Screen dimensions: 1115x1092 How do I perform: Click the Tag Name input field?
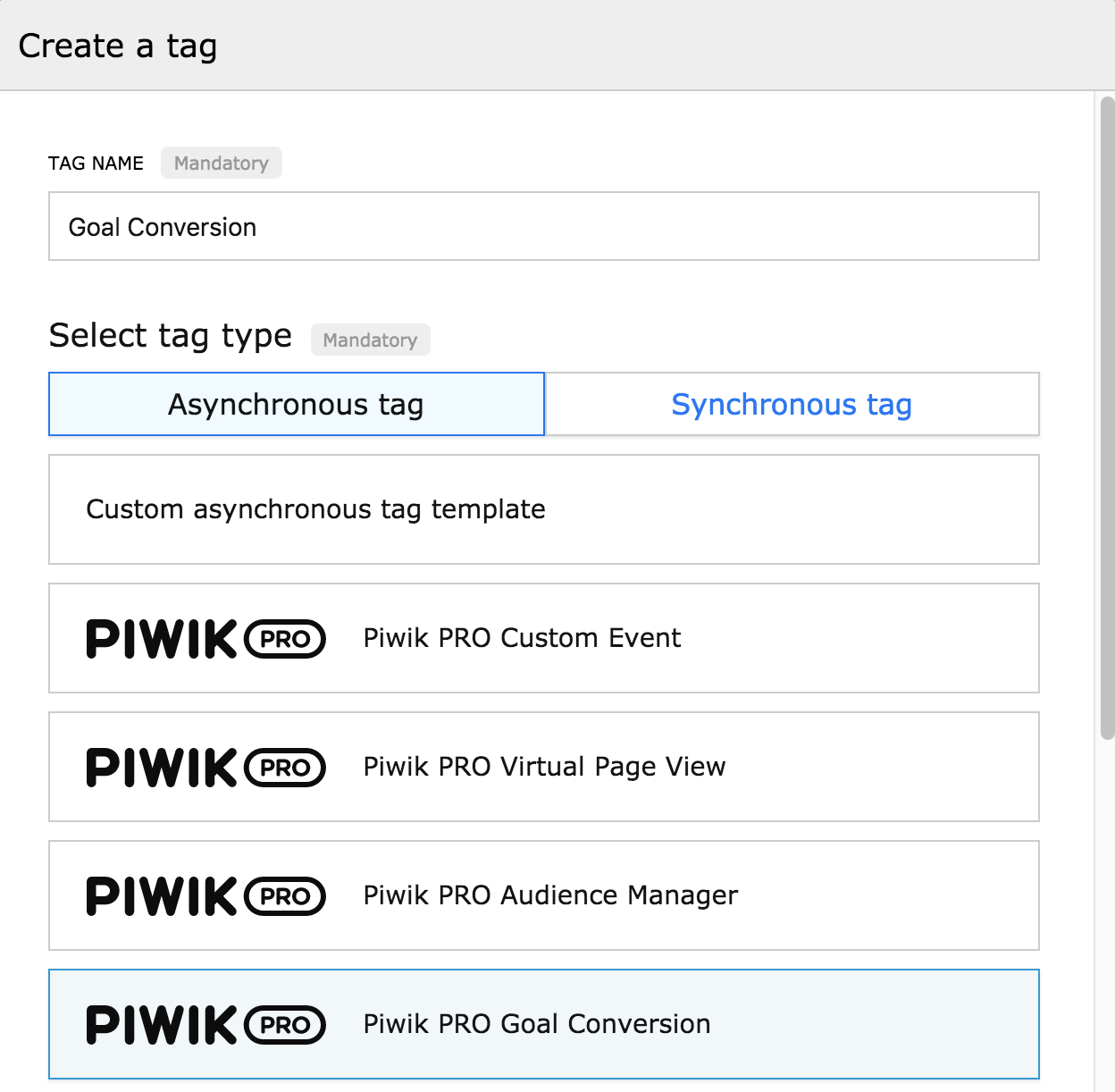543,226
